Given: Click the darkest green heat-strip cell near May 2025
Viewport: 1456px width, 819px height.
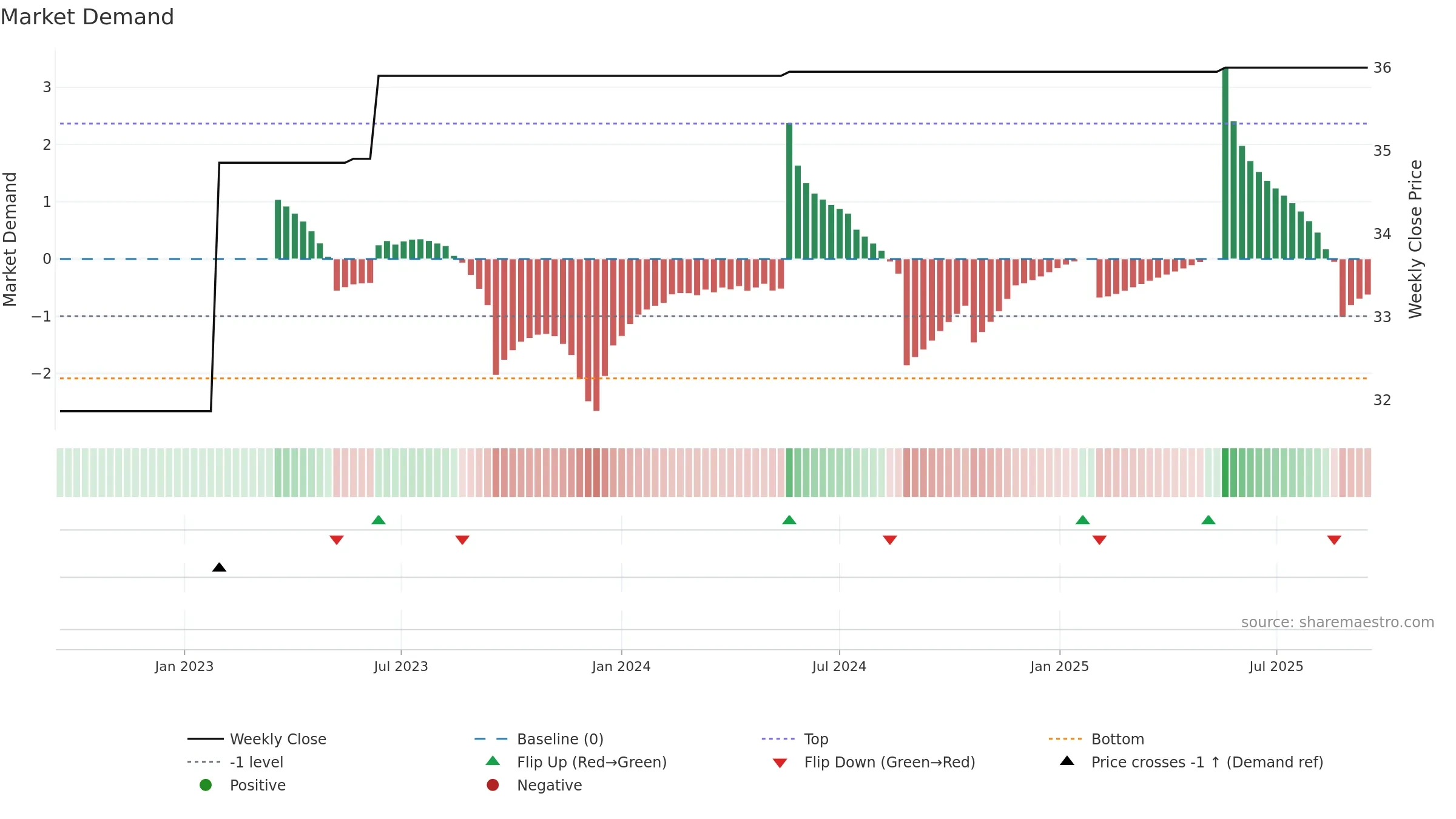Looking at the screenshot, I should coord(1225,473).
